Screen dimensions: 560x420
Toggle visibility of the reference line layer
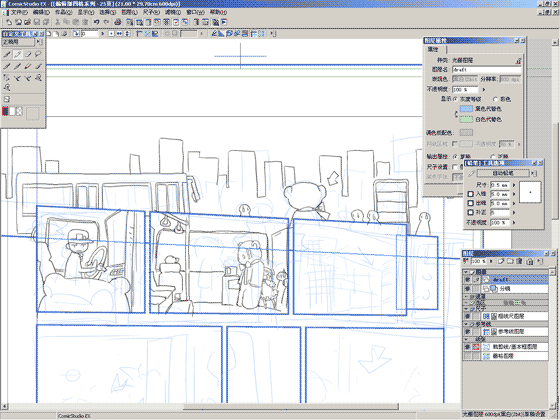[x=467, y=332]
